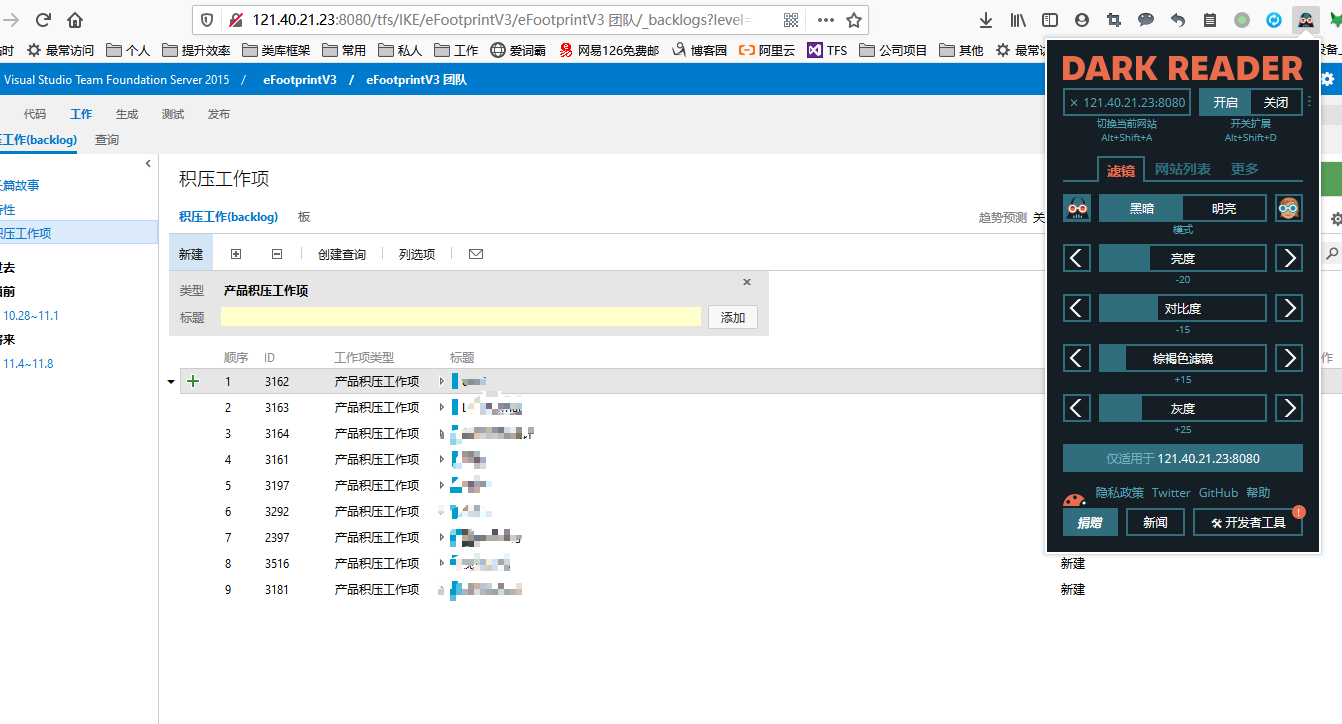Close the add work item panel
The image size is (1342, 724).
746,283
